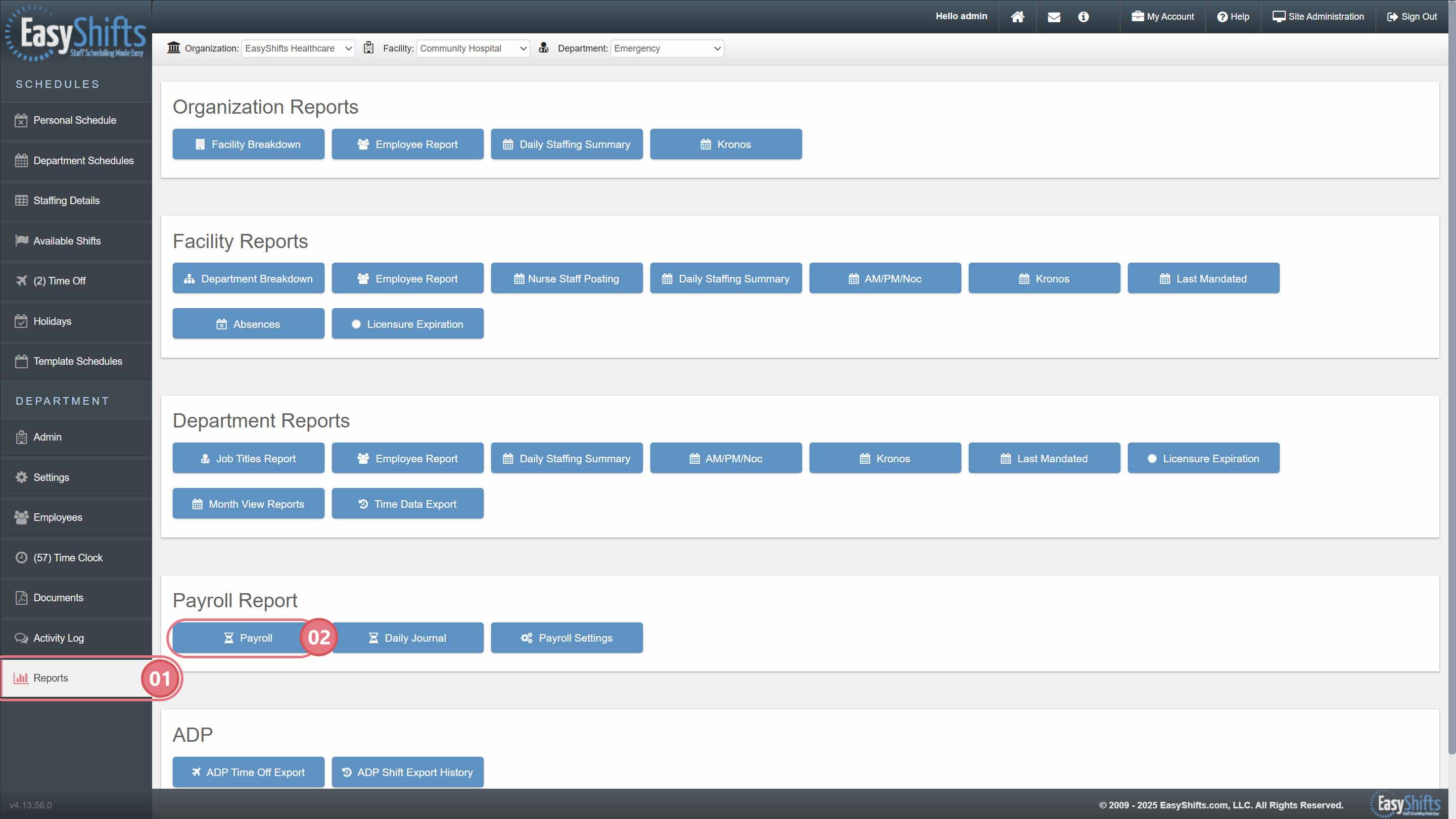The image size is (1456, 819).
Task: Click the Reports bar-chart icon
Action: pyautogui.click(x=21, y=678)
